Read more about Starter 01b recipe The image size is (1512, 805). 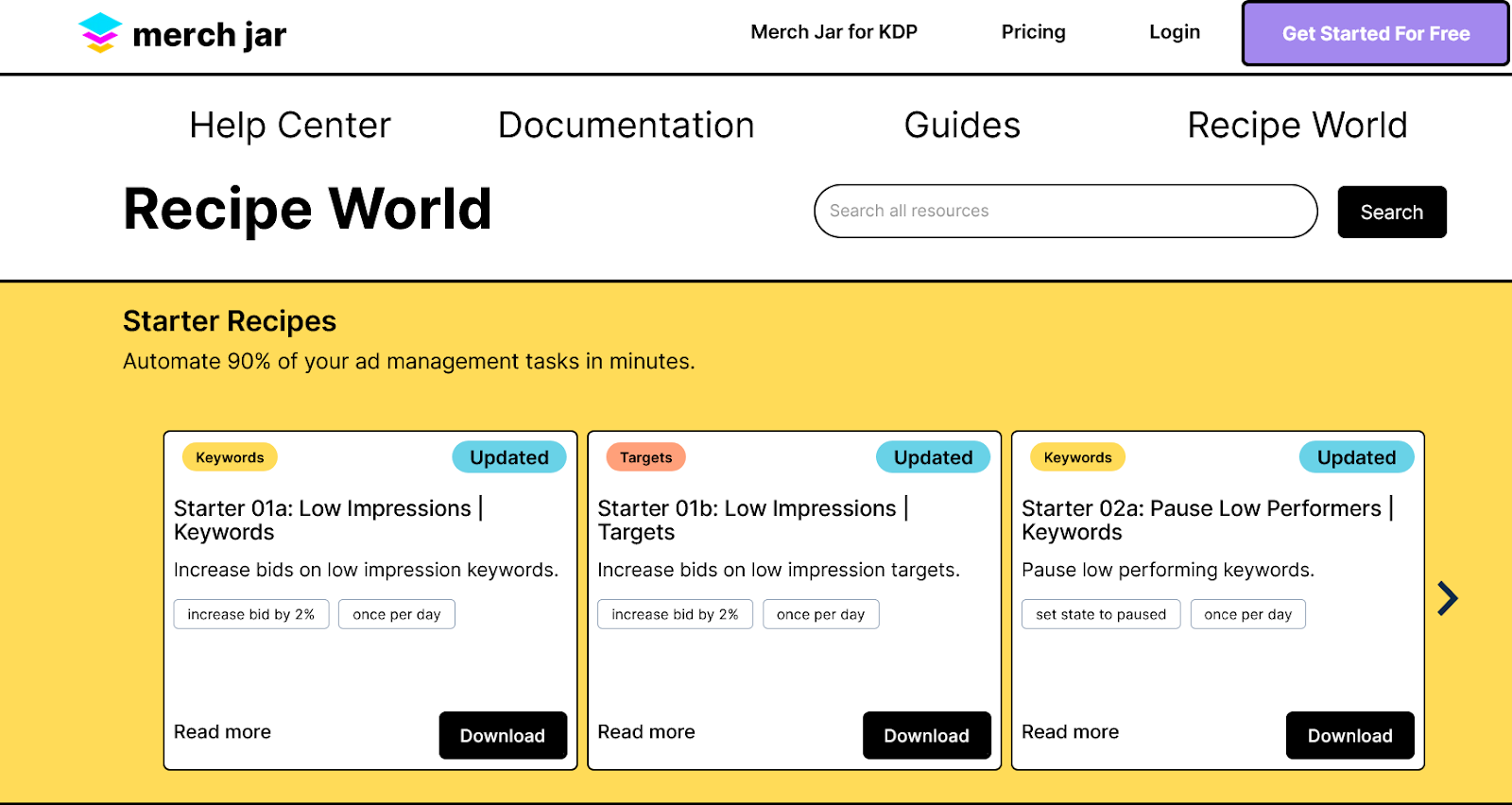pyautogui.click(x=646, y=732)
